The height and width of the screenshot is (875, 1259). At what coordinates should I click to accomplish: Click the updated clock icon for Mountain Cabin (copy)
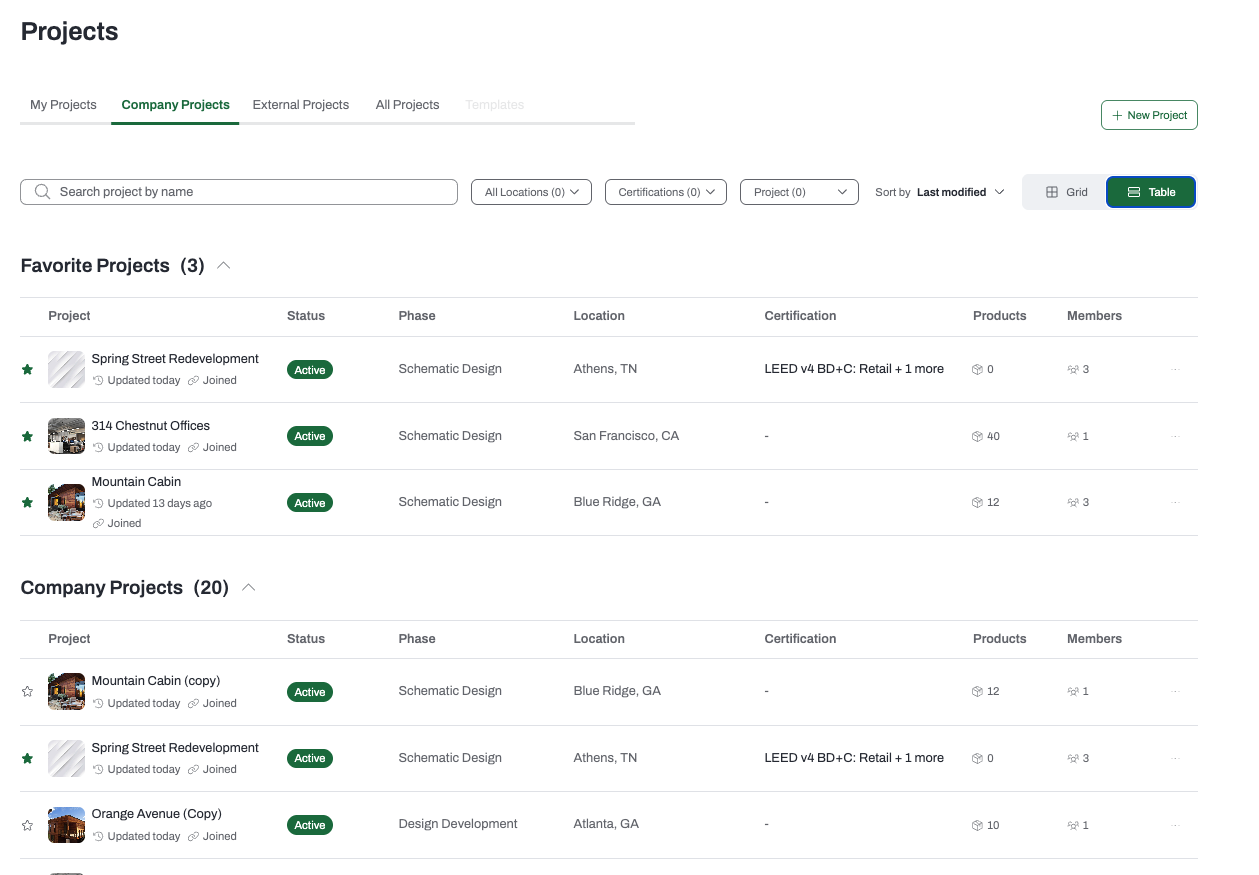click(x=98, y=703)
